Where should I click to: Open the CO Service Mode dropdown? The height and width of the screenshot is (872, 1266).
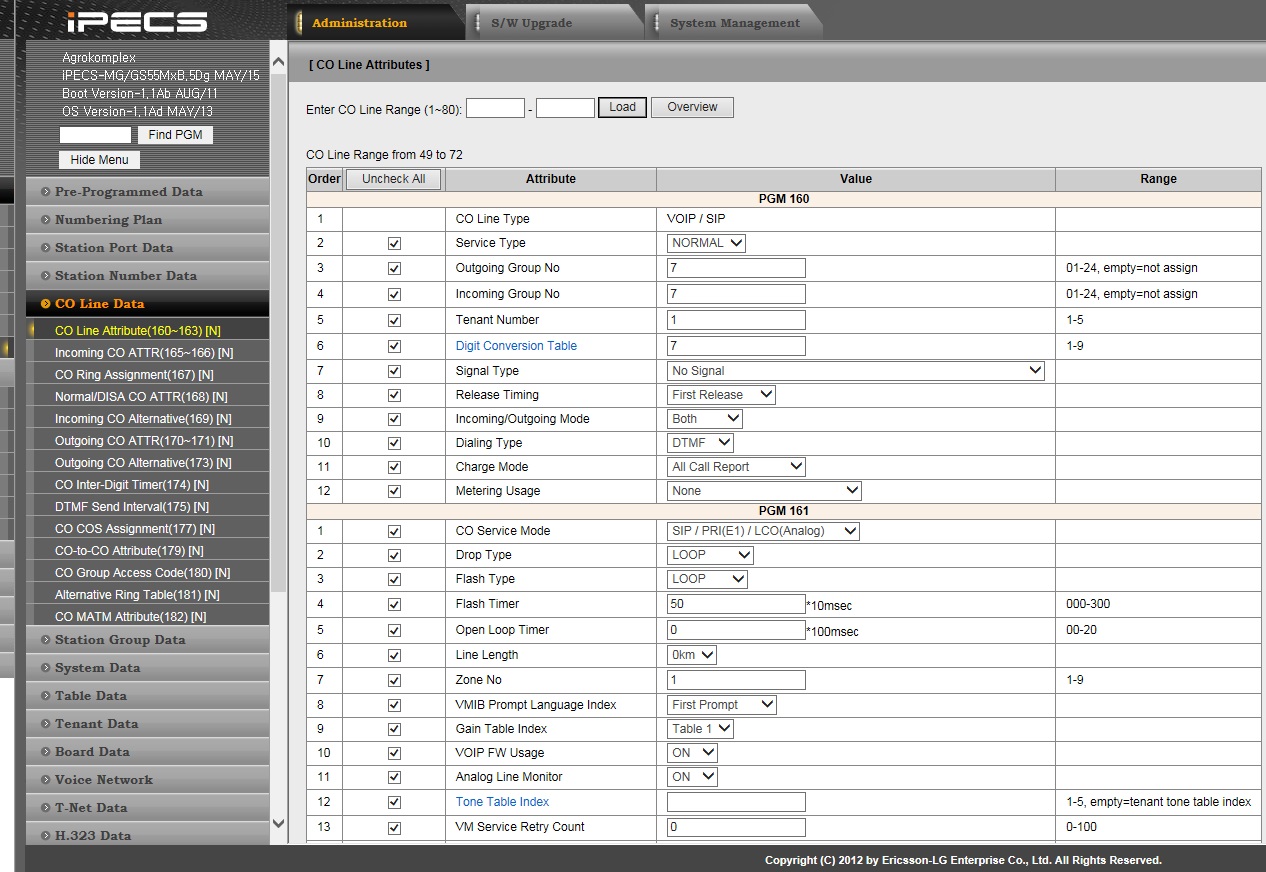tap(763, 531)
